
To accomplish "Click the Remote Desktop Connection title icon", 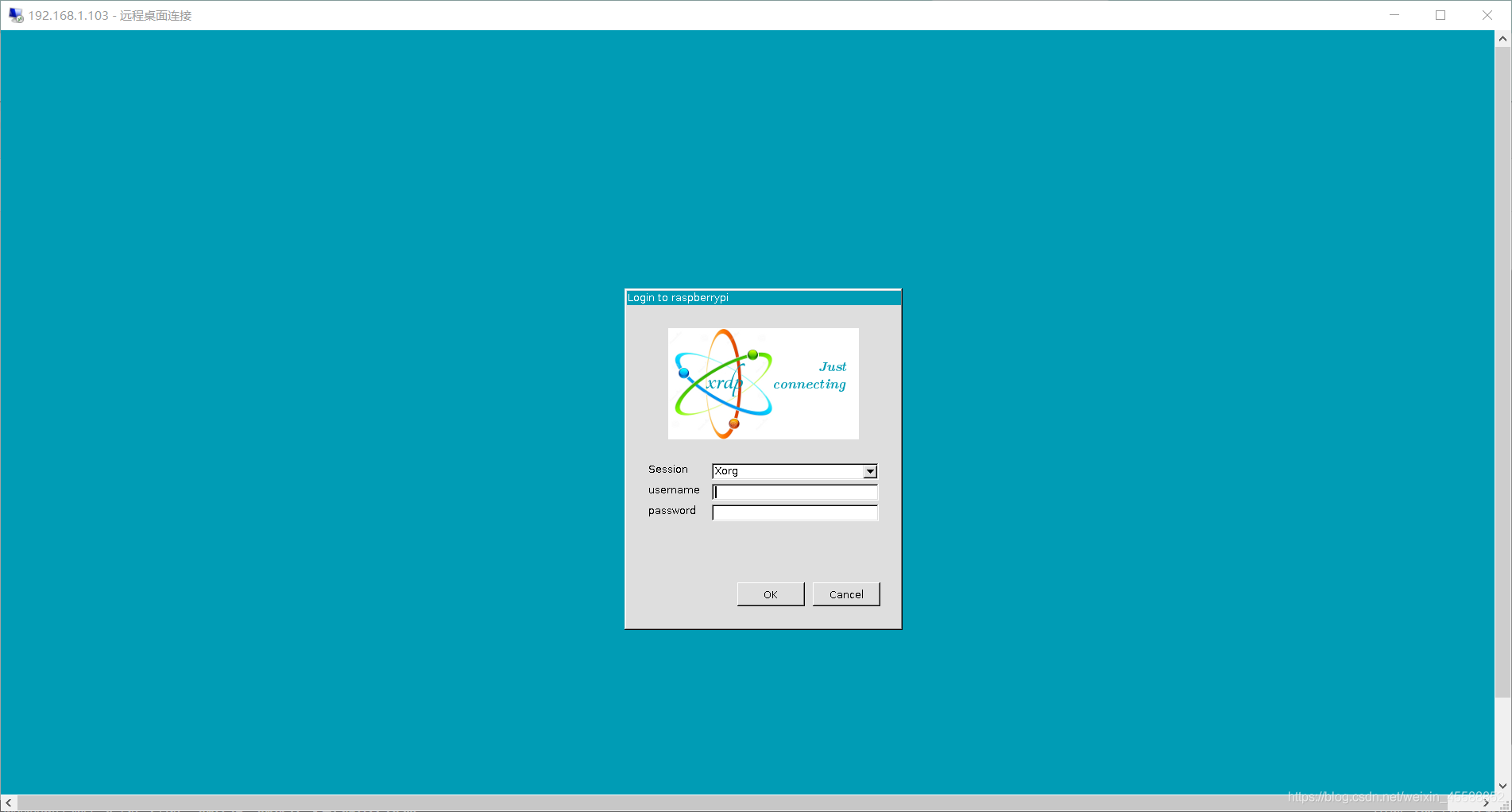I will (x=15, y=15).
